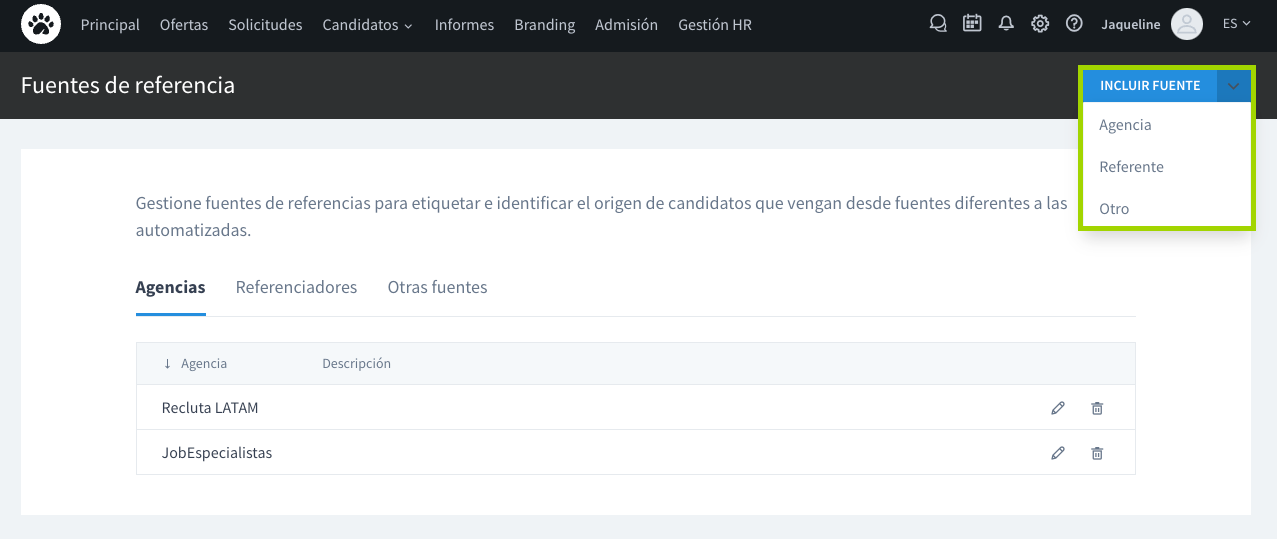Delete the Recluta LATAM agency
The image size is (1277, 539).
(x=1097, y=408)
